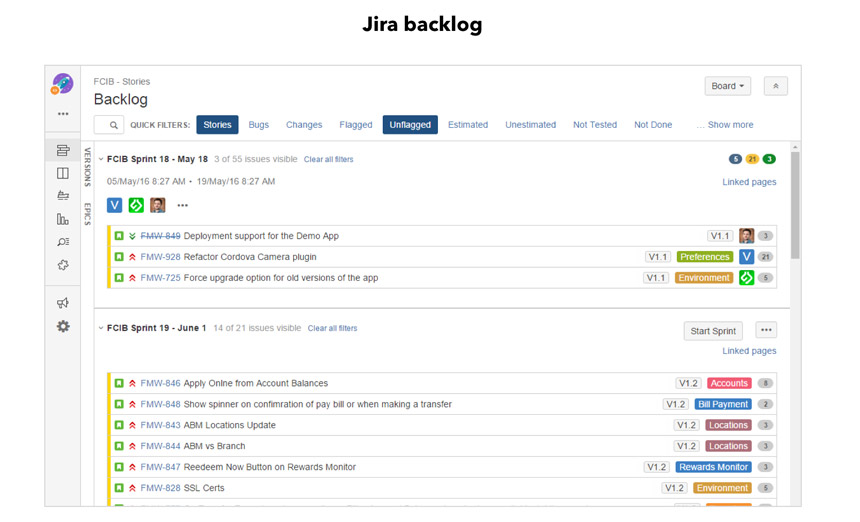The width and height of the screenshot is (860, 522).
Task: Open more assignees ellipsis in Sprint 18
Action: click(183, 205)
